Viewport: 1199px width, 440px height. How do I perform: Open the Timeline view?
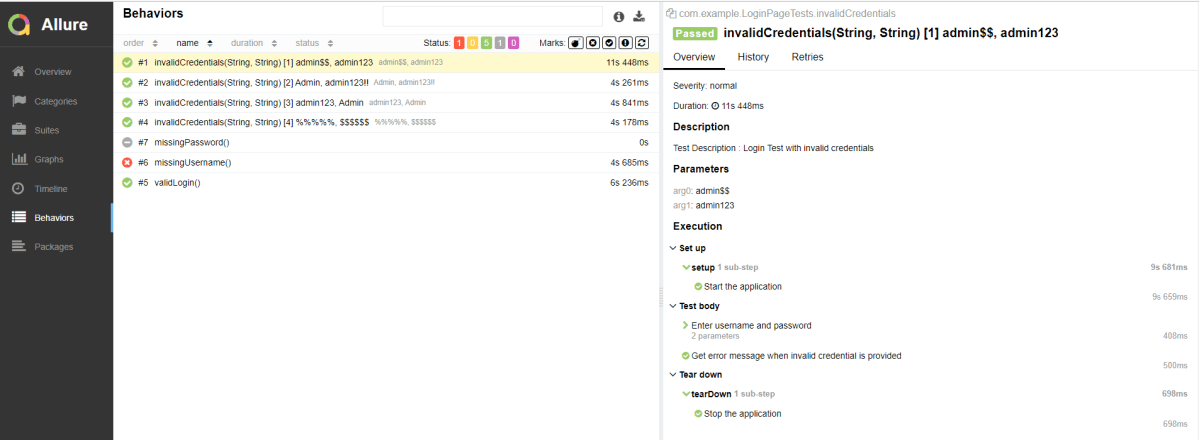pyautogui.click(x=50, y=188)
